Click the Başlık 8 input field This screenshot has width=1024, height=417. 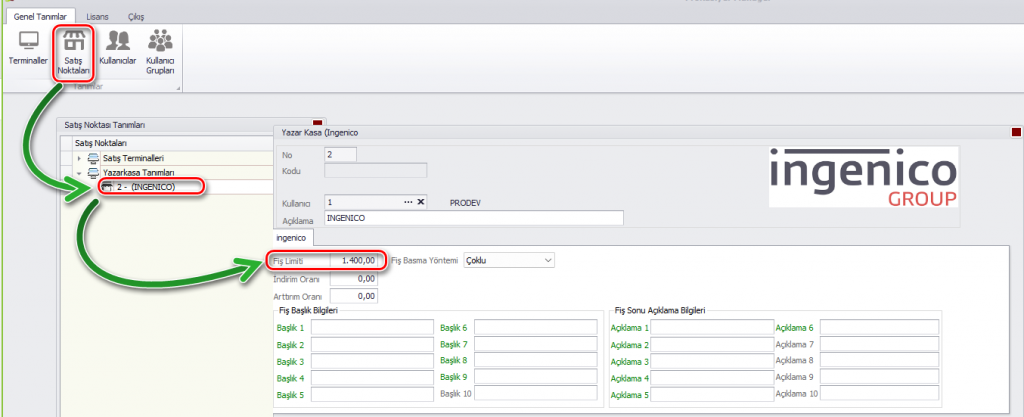tap(536, 360)
